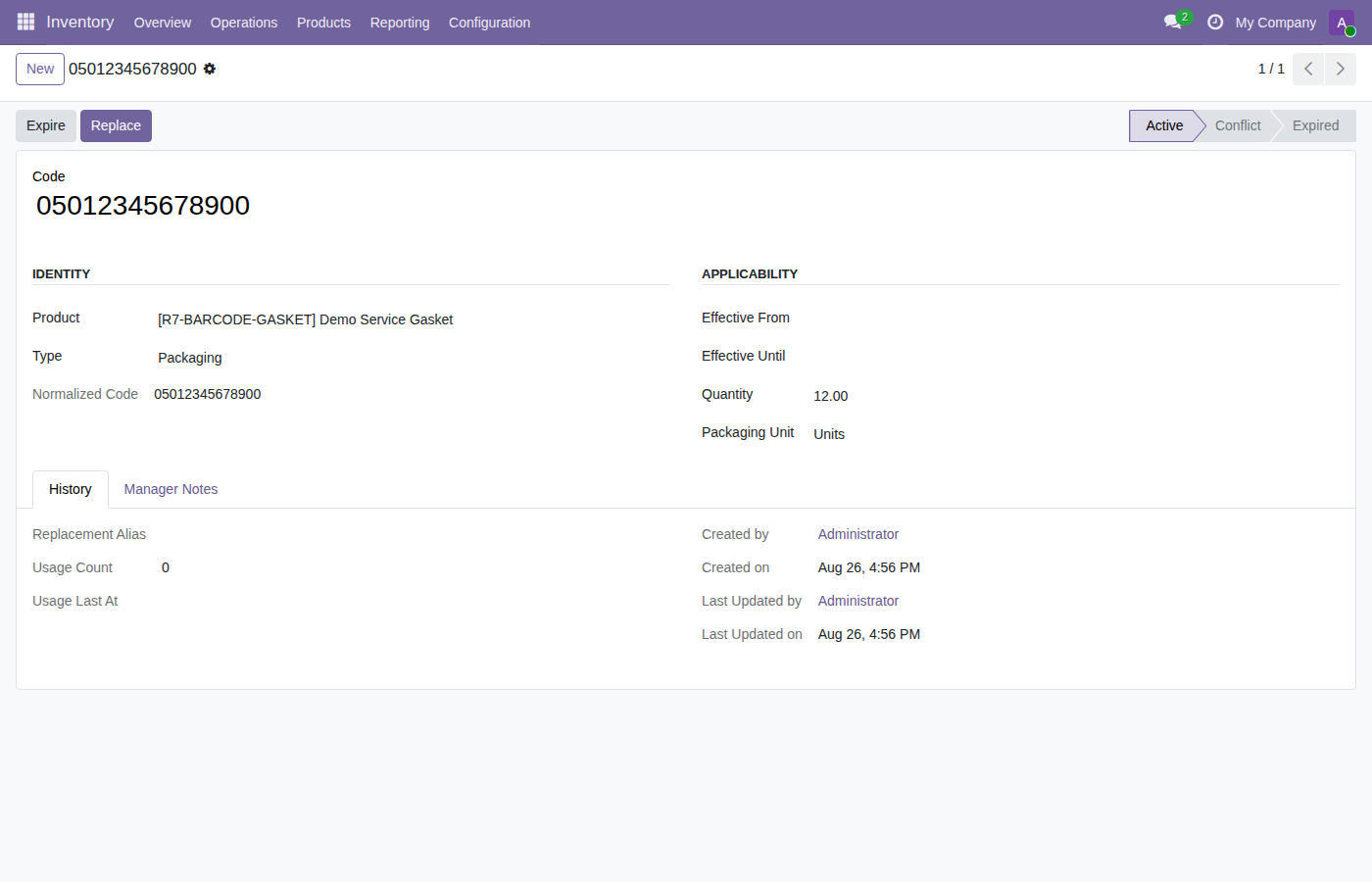Go to the previous record arrow

click(1308, 69)
